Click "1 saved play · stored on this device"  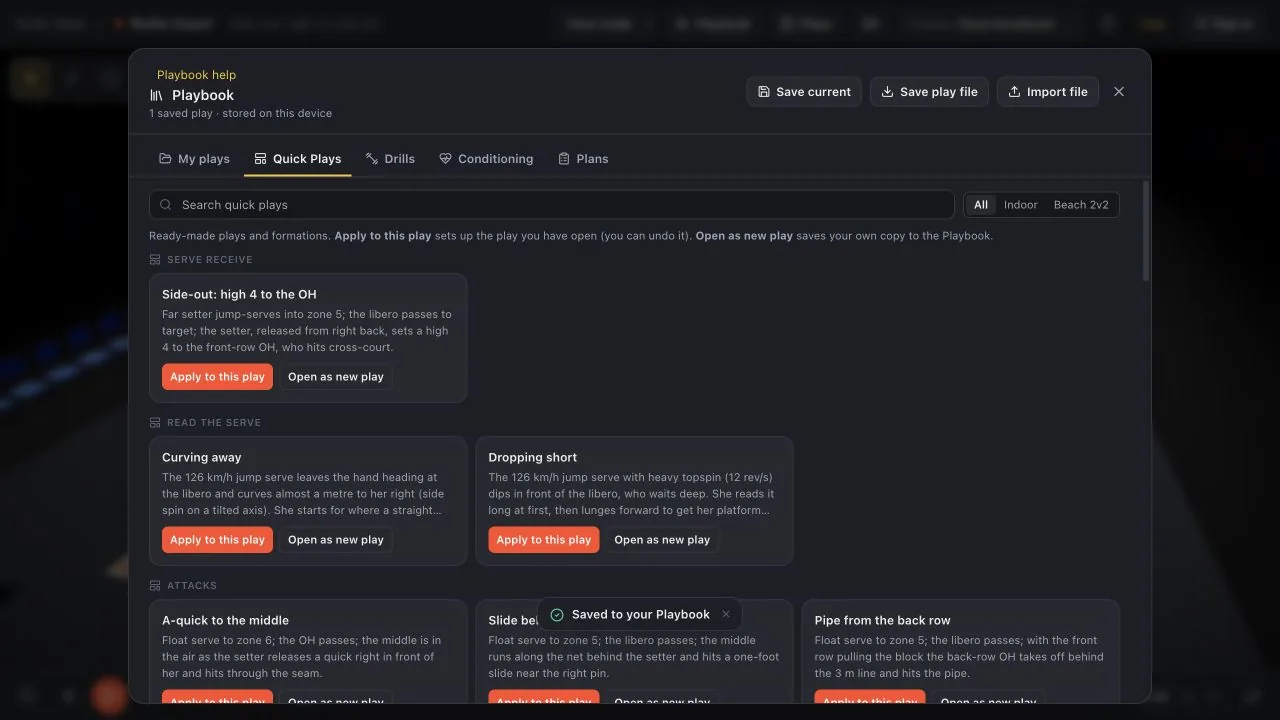click(x=240, y=114)
